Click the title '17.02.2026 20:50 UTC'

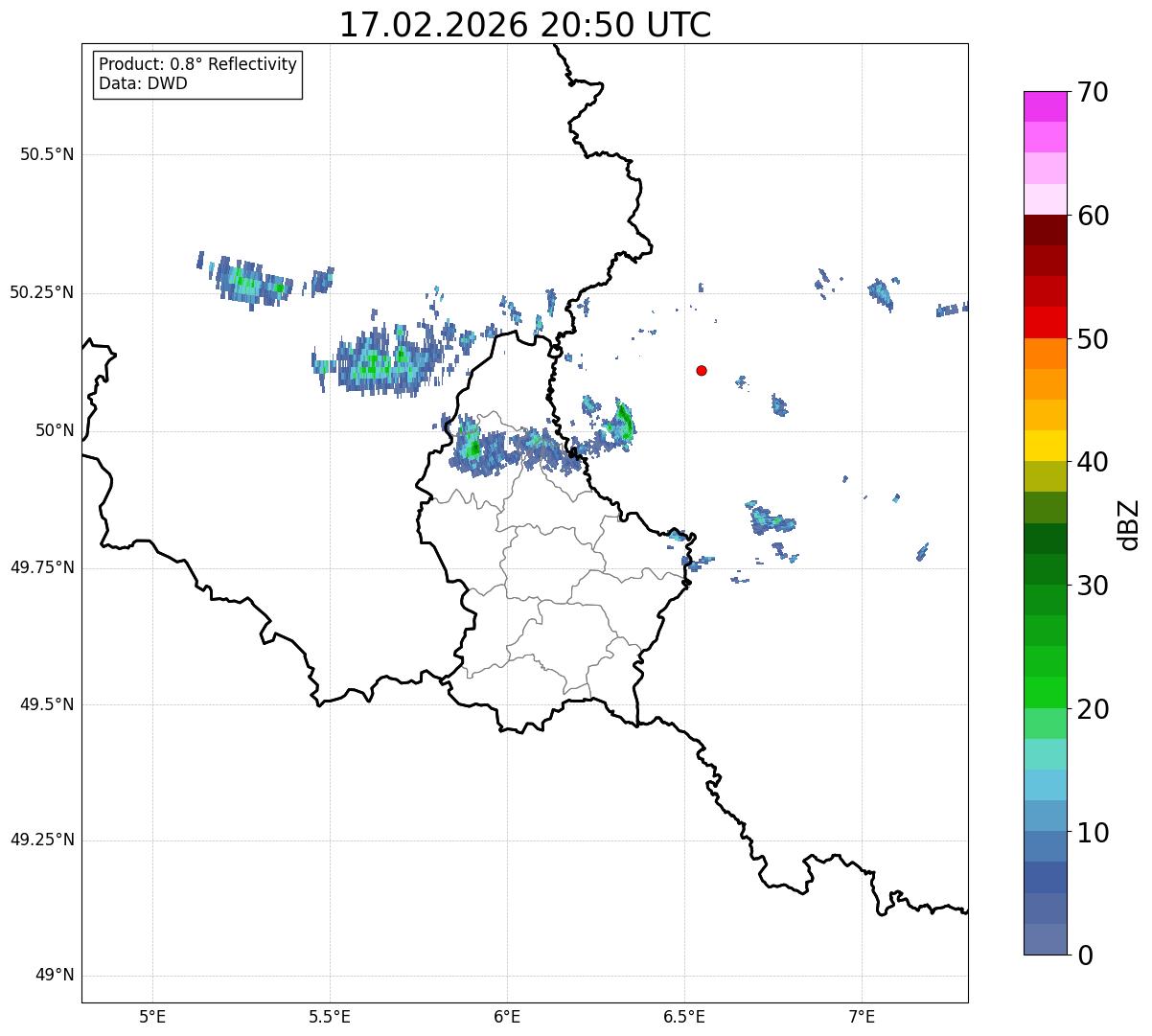[525, 24]
